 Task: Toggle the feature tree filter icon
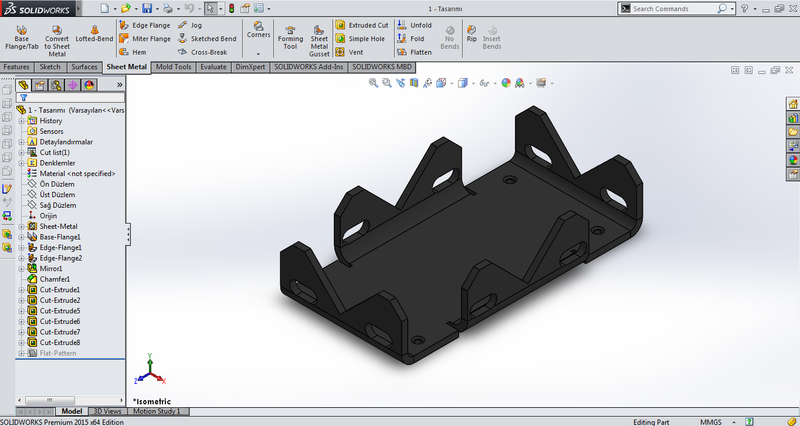click(x=23, y=98)
